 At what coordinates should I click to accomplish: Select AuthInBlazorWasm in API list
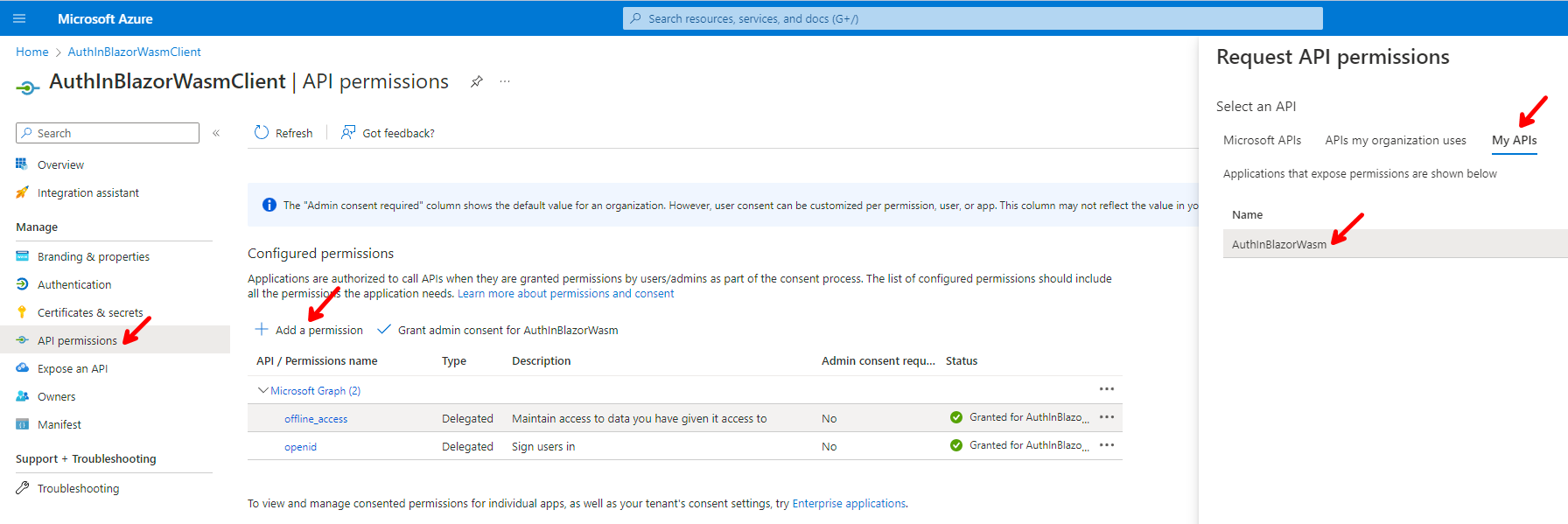click(1396, 244)
